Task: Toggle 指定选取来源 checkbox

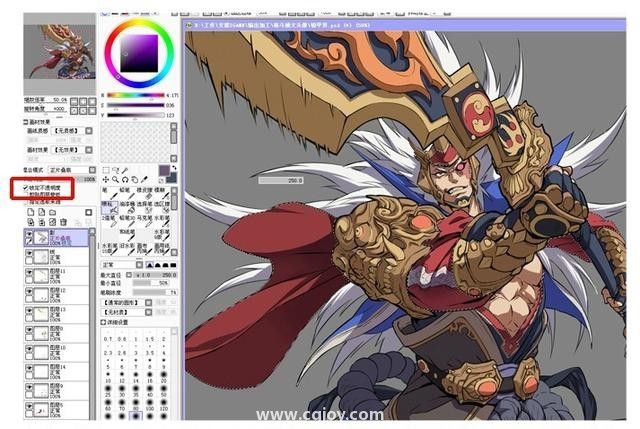Action: click(x=26, y=202)
